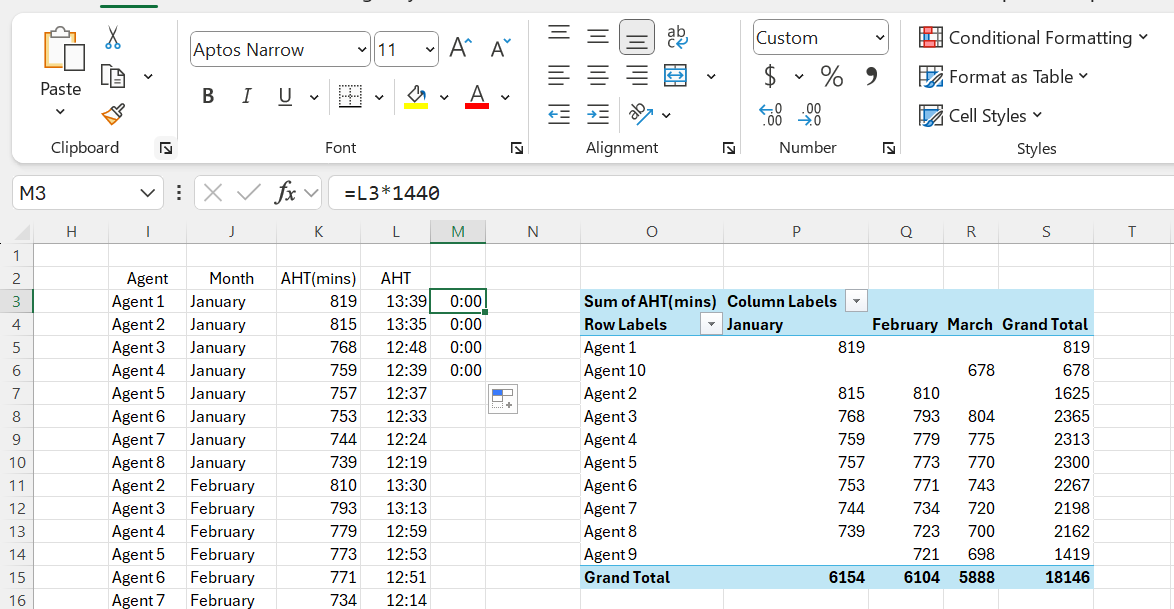The height and width of the screenshot is (609, 1174).
Task: Select the AHT(mins) header cell
Action: click(318, 279)
